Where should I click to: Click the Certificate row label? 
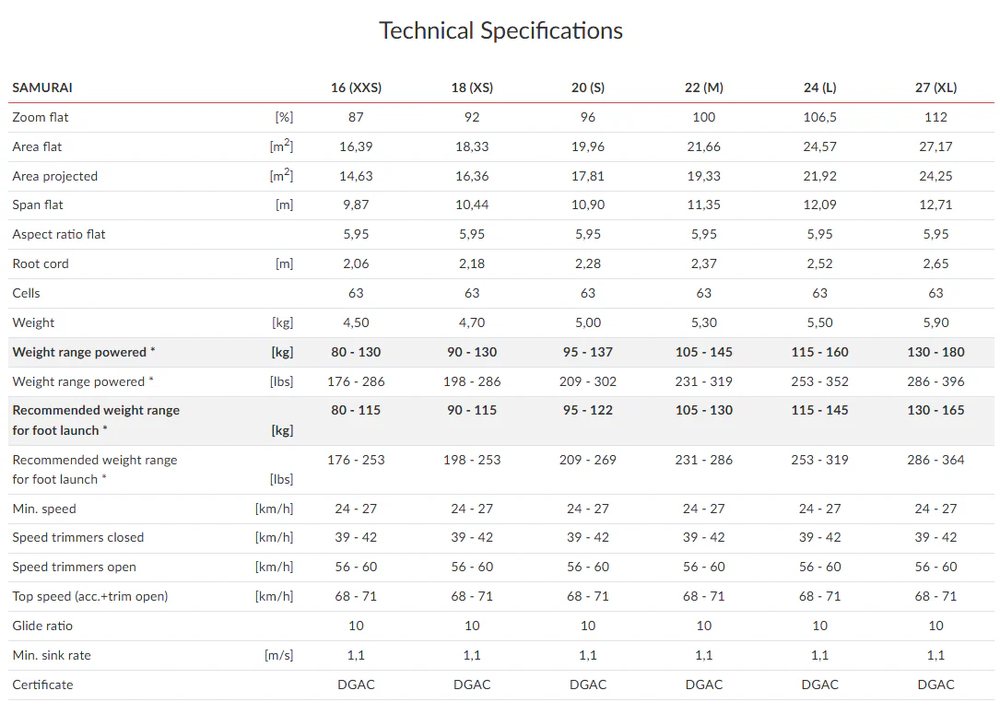click(43, 684)
